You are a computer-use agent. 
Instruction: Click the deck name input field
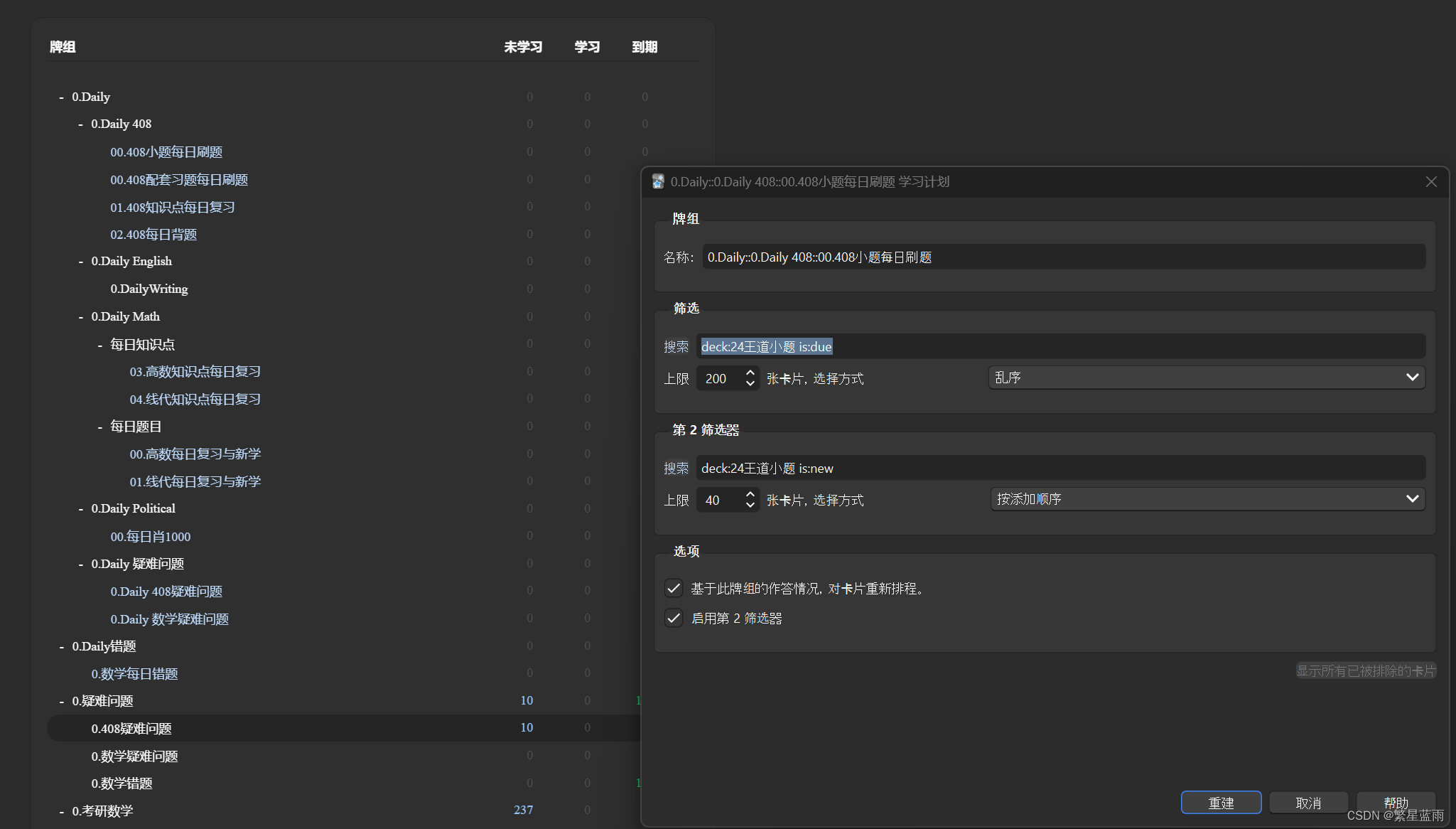[1062, 257]
